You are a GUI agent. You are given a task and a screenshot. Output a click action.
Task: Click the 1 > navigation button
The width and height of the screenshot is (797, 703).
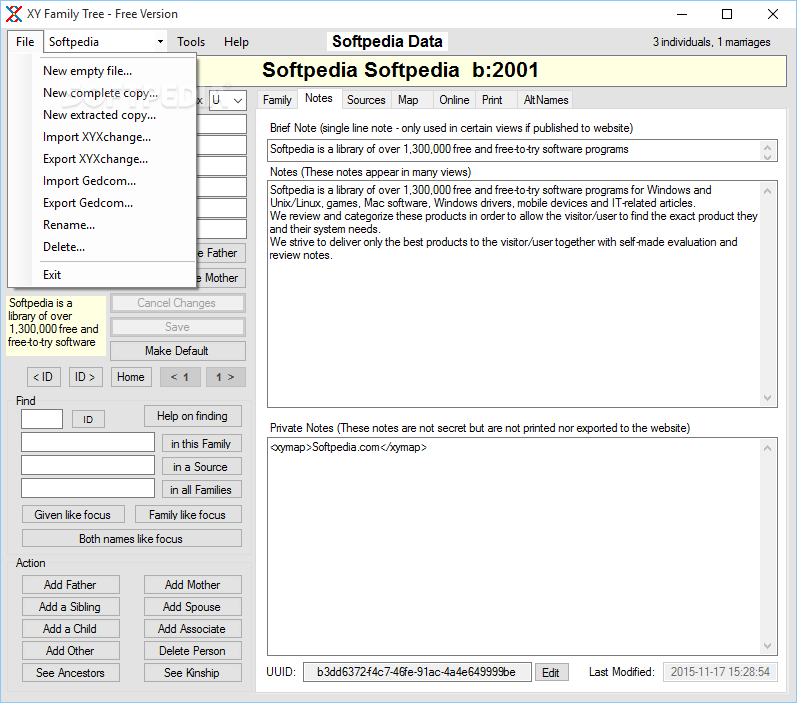pos(225,377)
